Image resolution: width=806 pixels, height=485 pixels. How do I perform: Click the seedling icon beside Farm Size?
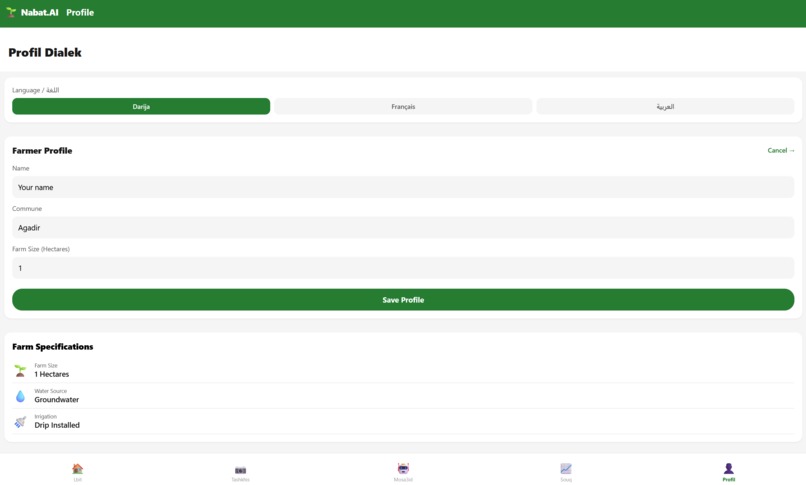[x=20, y=370]
